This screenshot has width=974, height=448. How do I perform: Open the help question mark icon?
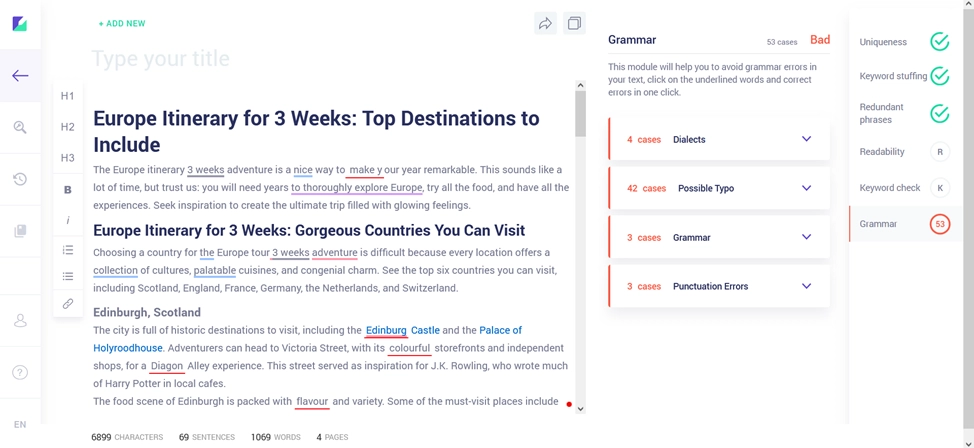click(x=20, y=372)
